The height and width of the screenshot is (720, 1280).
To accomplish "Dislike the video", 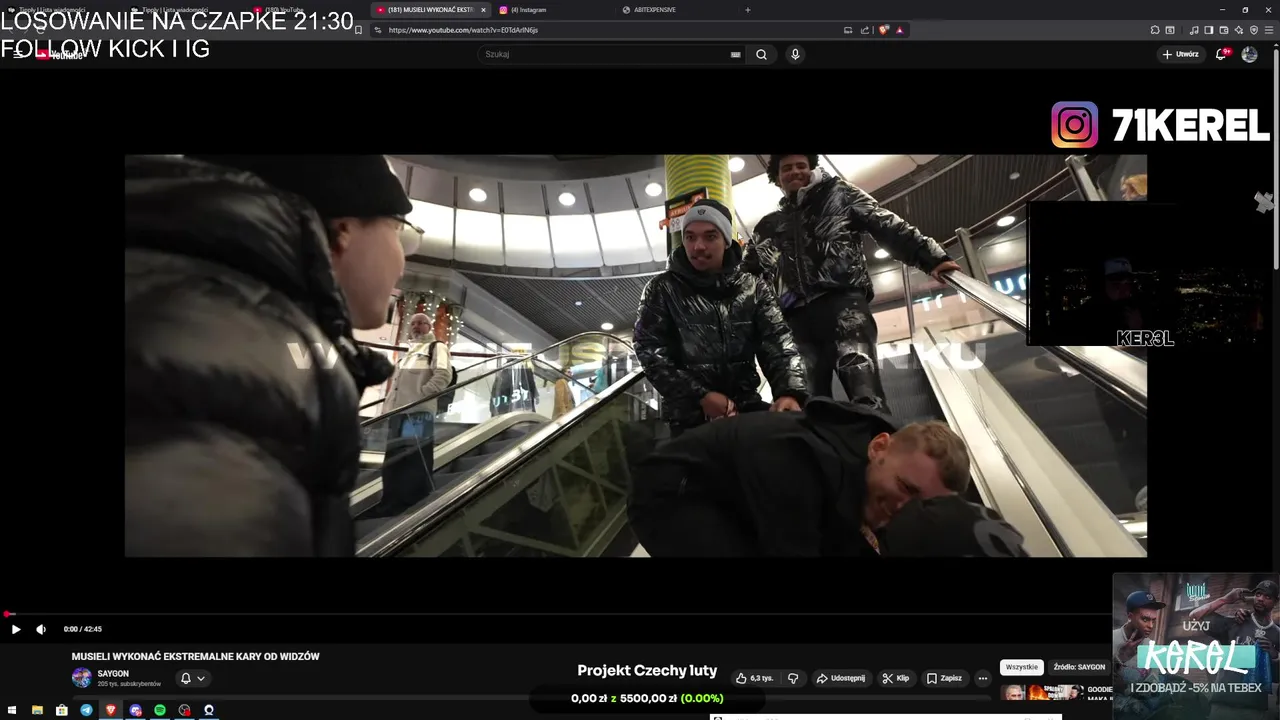I will (793, 678).
